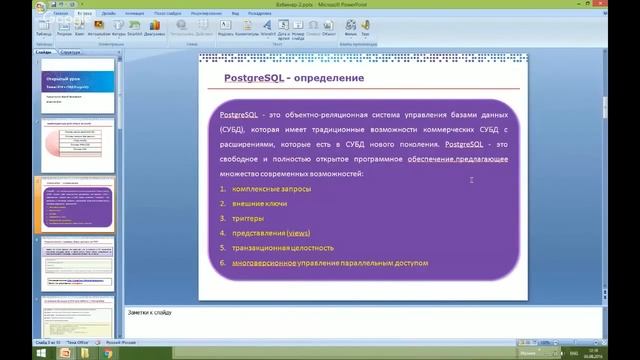Screen dimensions: 640x360
Task: Select the Вставка ribbon tab
Action: tap(84, 13)
